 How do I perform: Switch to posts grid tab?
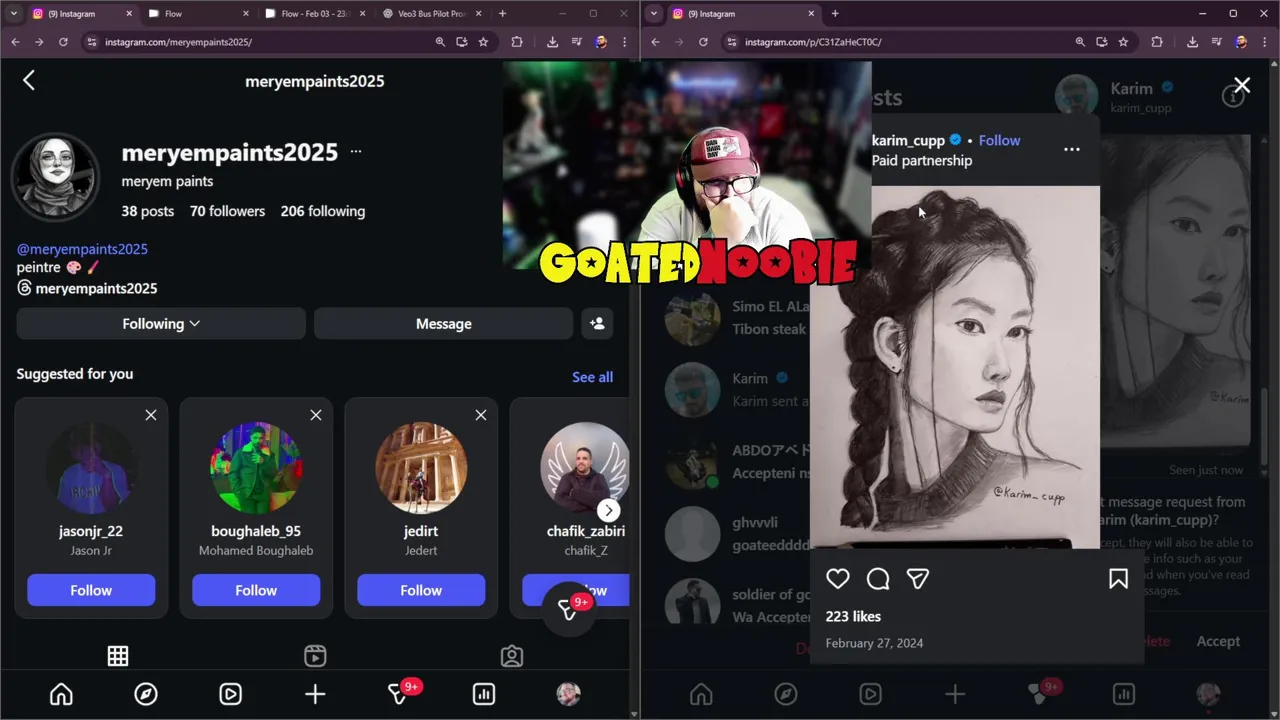[x=118, y=656]
